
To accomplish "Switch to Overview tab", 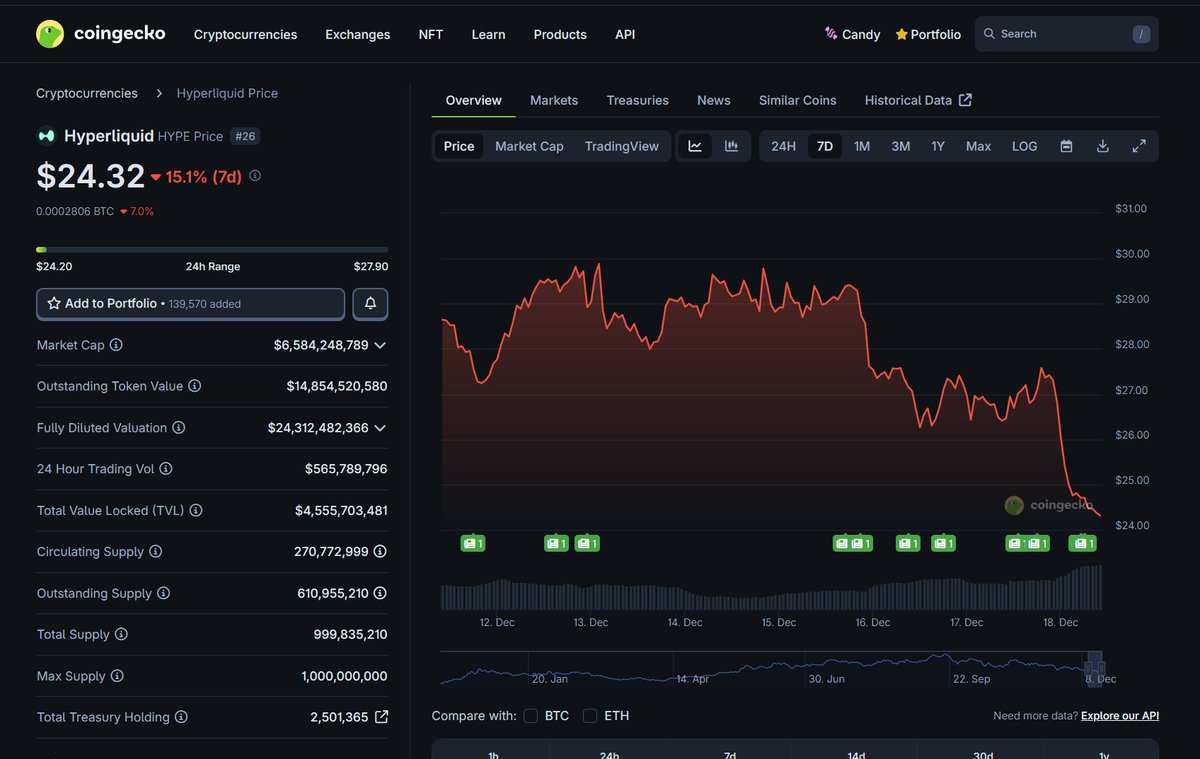I will [474, 100].
